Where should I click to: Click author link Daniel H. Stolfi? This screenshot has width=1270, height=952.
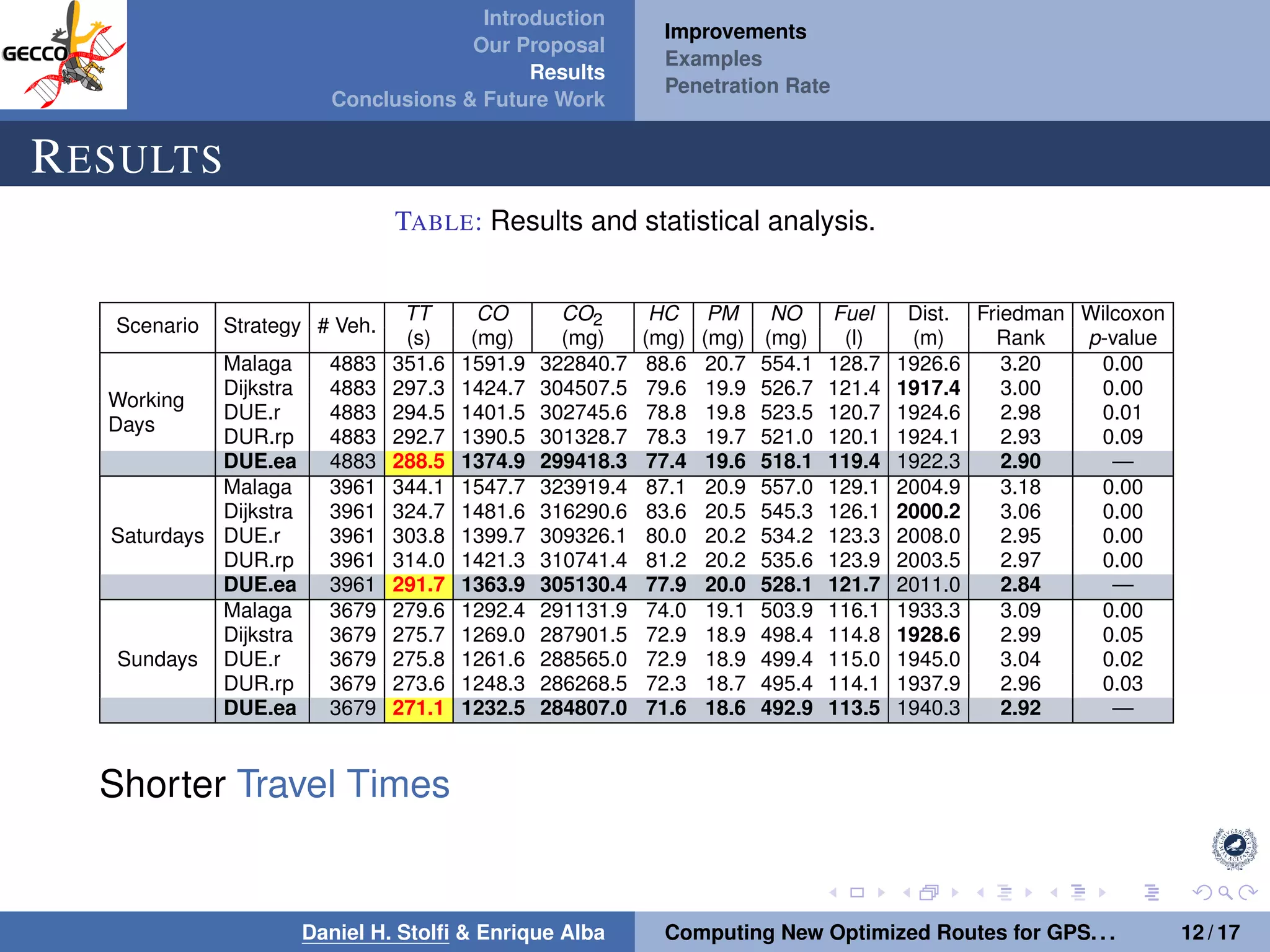pos(375,932)
